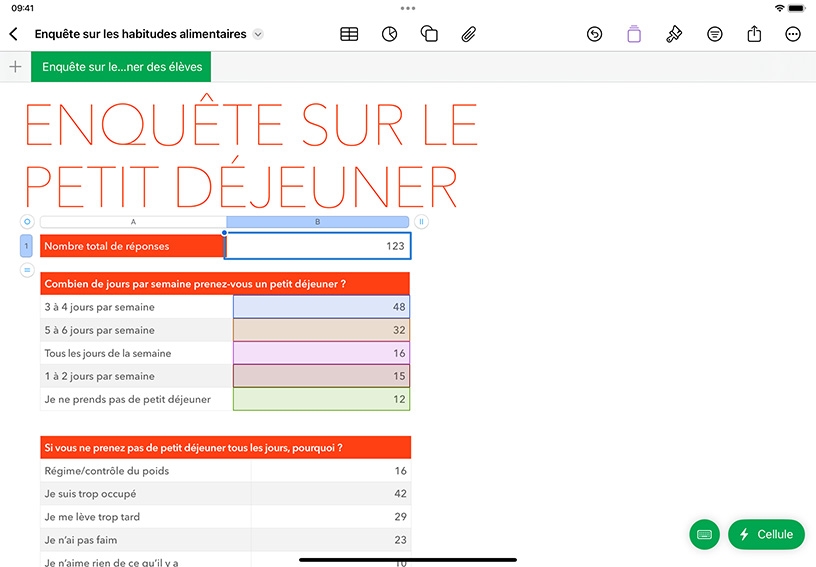816x567 pixels.
Task: Select the 5 à 6 jours par semaine cell
Action: [136, 330]
